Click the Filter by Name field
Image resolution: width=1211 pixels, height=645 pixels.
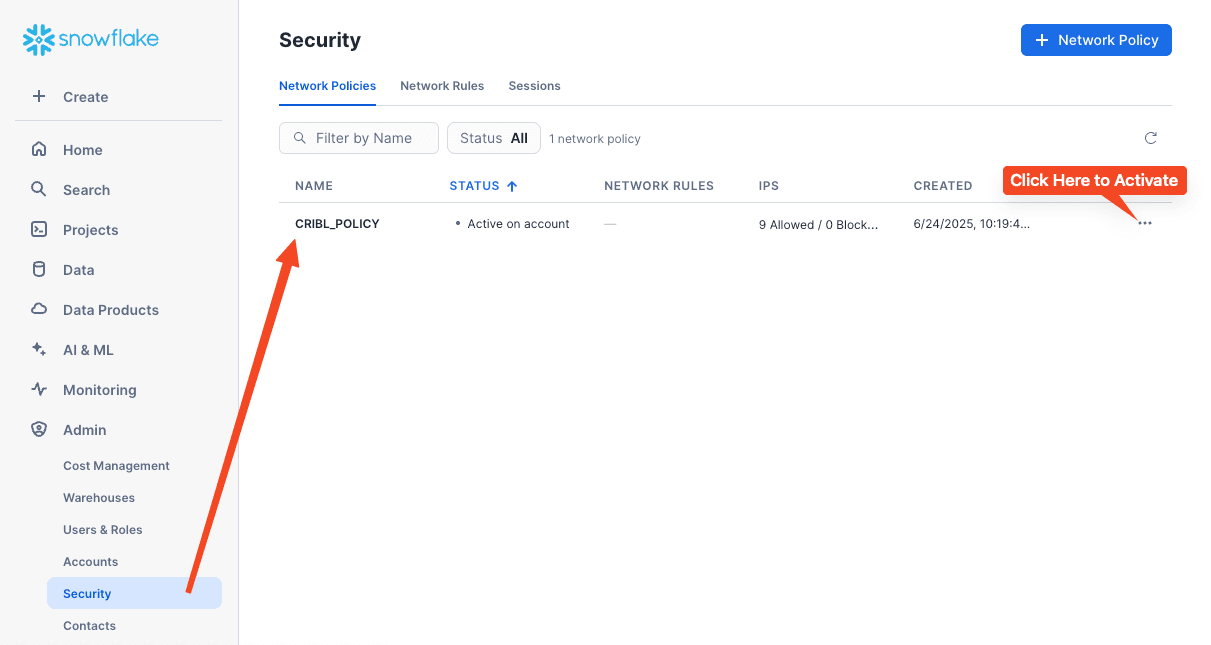click(x=364, y=138)
